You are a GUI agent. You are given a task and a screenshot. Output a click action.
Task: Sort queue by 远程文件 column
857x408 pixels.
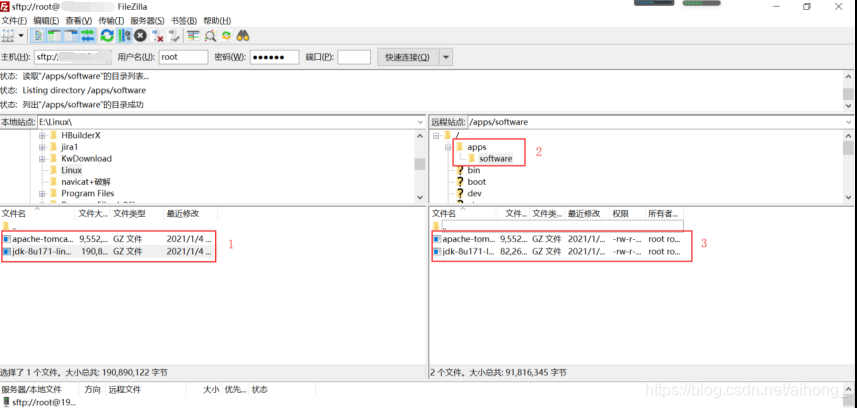125,389
